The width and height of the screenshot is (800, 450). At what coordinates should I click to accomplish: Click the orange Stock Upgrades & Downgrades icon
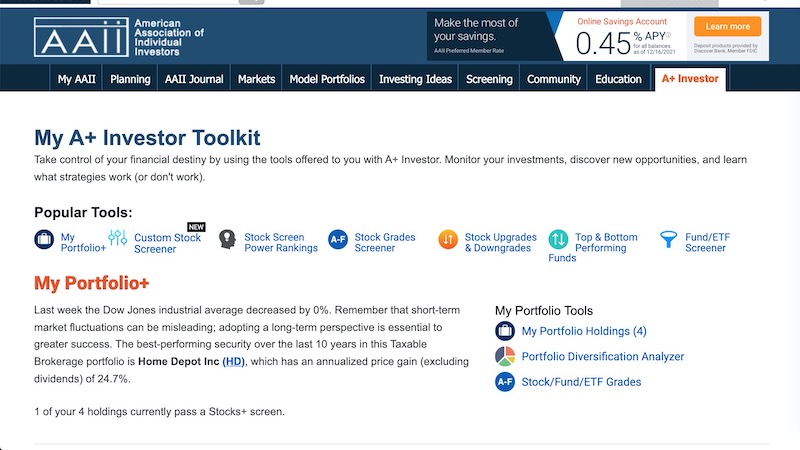tap(448, 239)
